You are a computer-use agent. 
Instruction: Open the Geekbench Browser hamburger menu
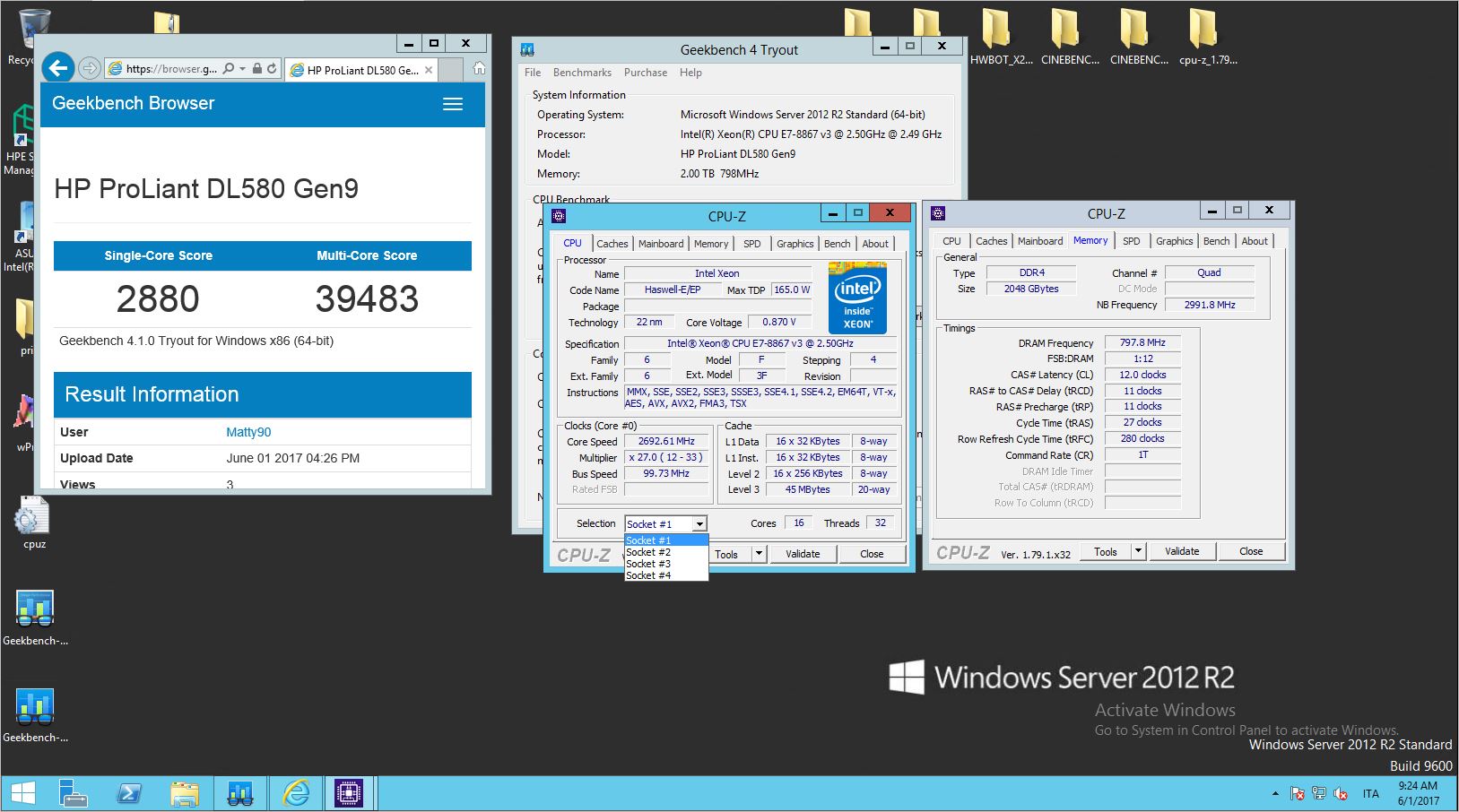pos(453,104)
